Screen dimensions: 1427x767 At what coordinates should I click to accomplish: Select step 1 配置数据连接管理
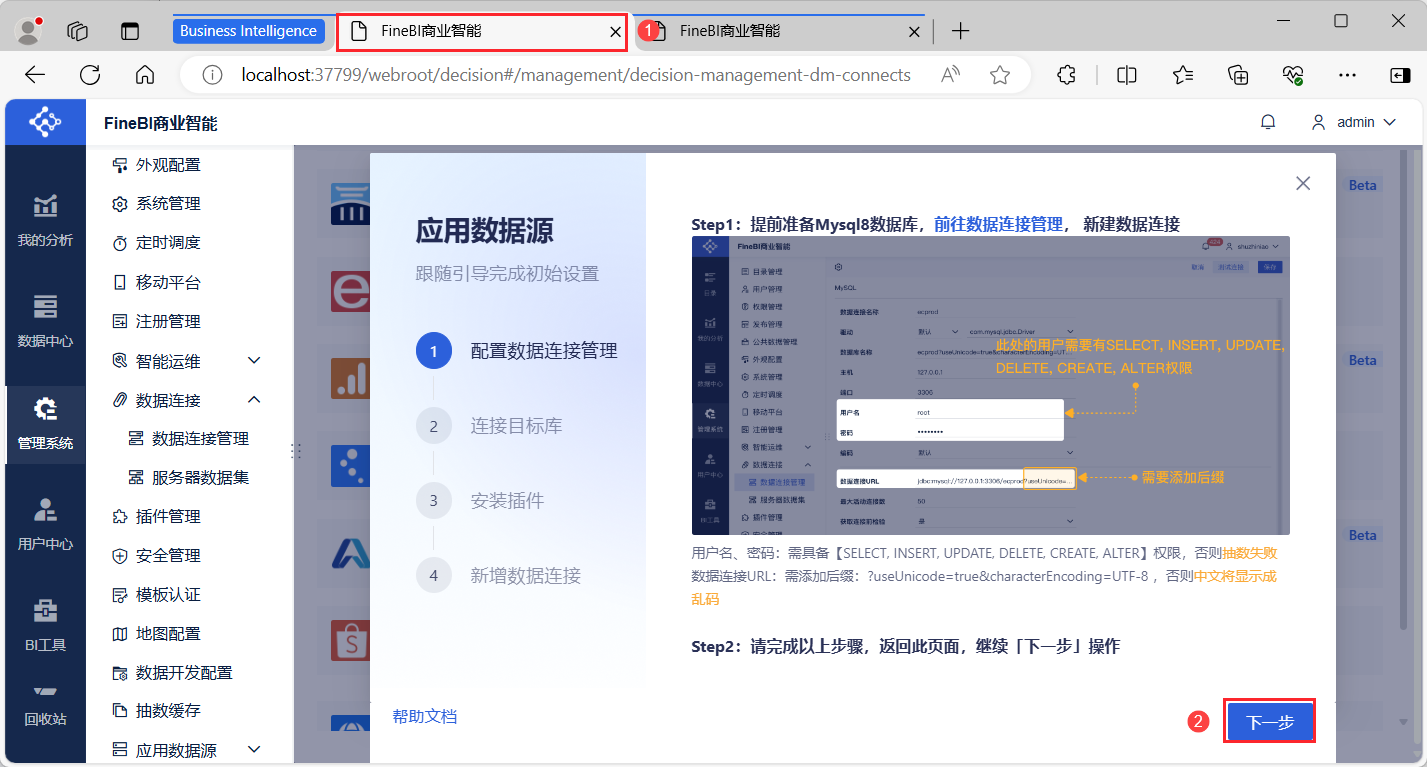point(517,351)
